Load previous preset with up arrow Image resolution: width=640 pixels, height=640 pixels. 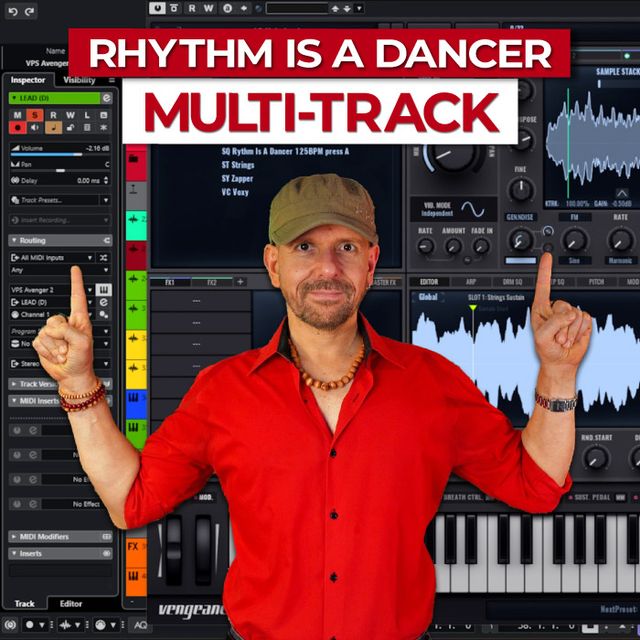tap(335, 8)
